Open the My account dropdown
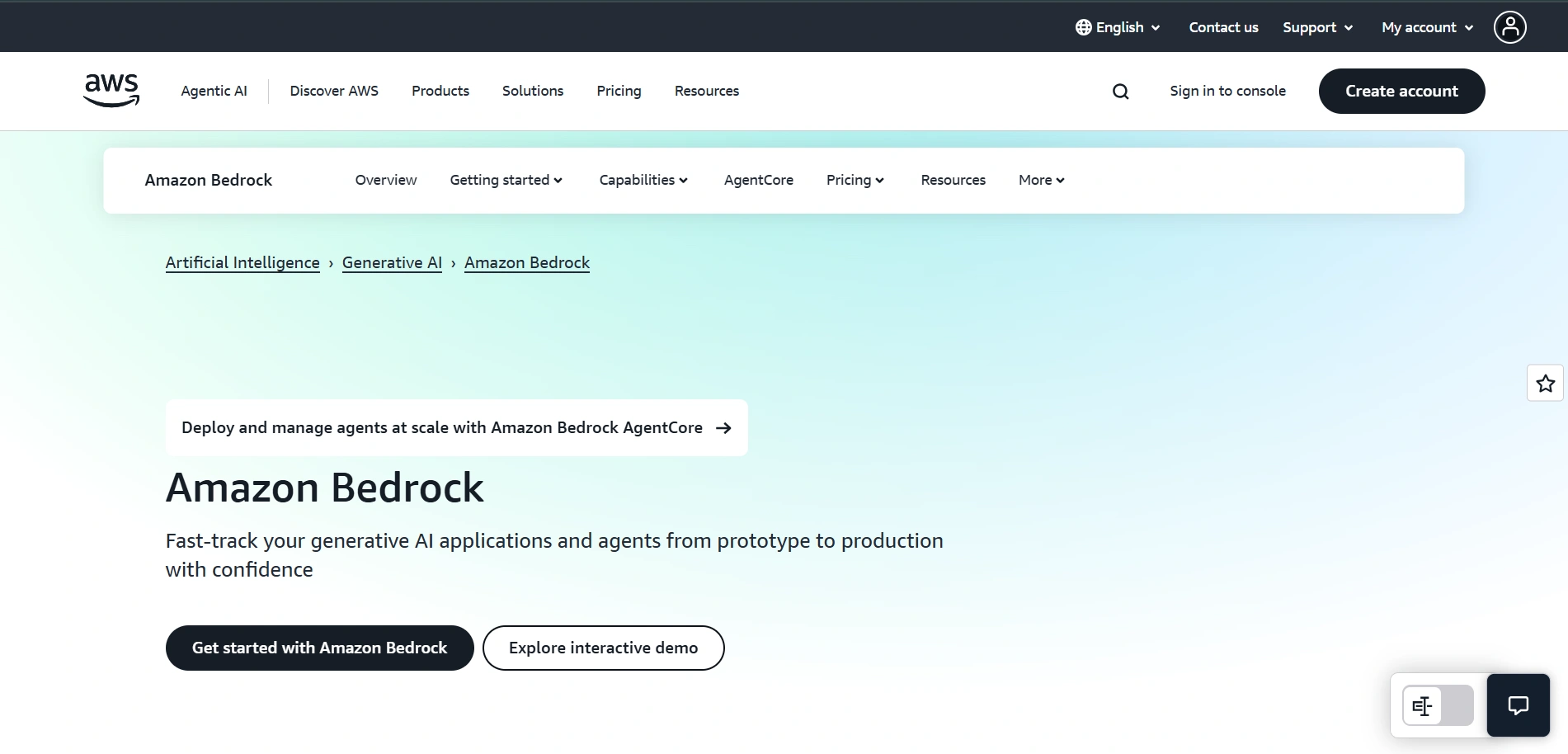The height and width of the screenshot is (754, 1568). pyautogui.click(x=1427, y=27)
